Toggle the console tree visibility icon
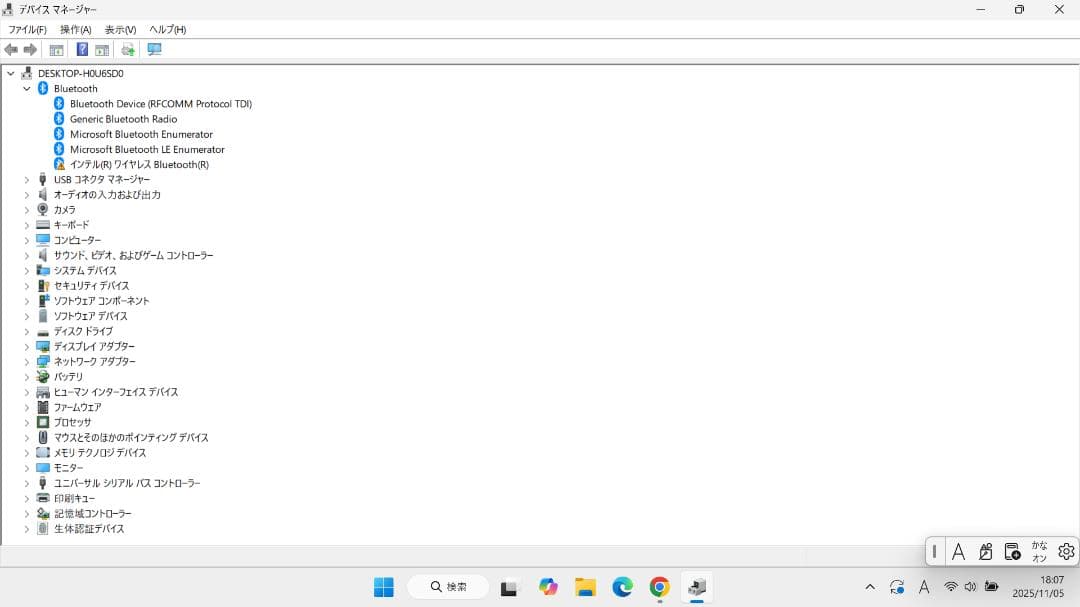This screenshot has width=1080, height=607. [55, 49]
